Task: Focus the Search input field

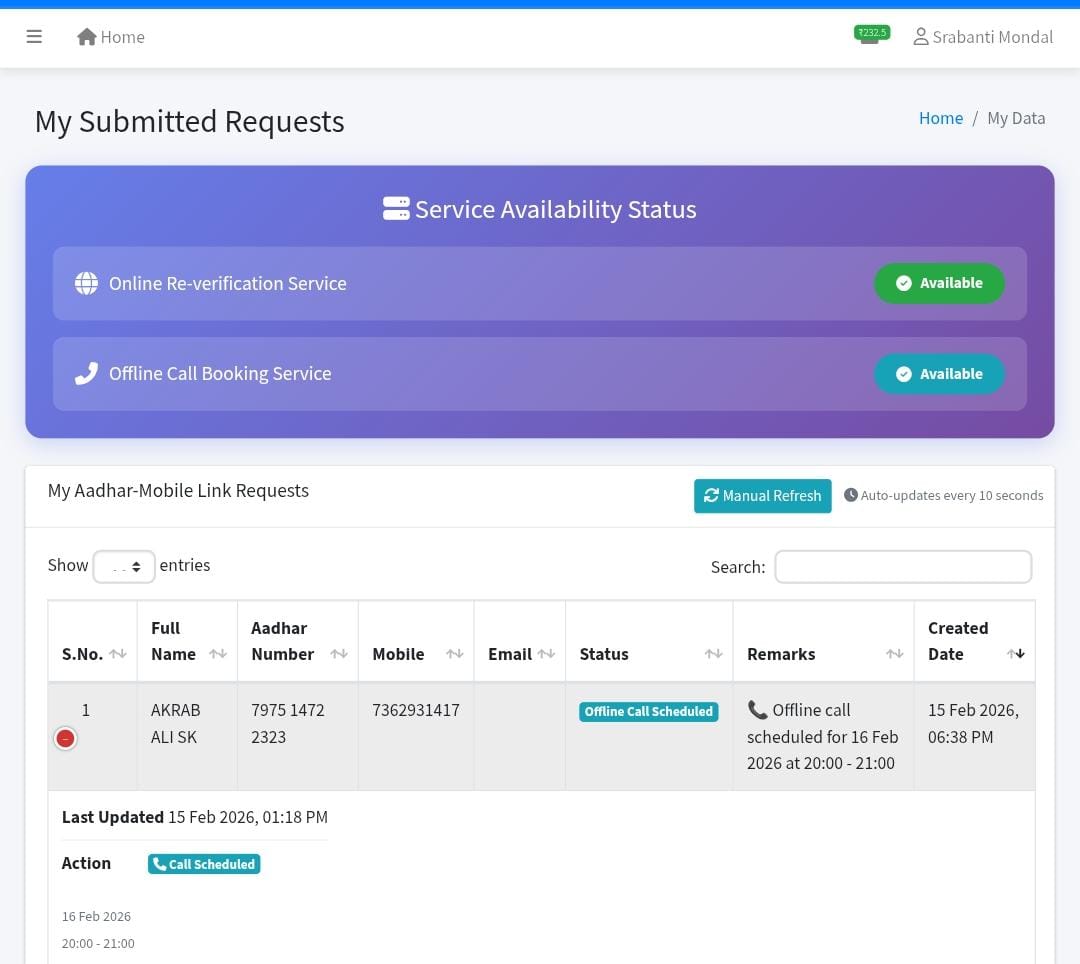Action: tap(902, 567)
